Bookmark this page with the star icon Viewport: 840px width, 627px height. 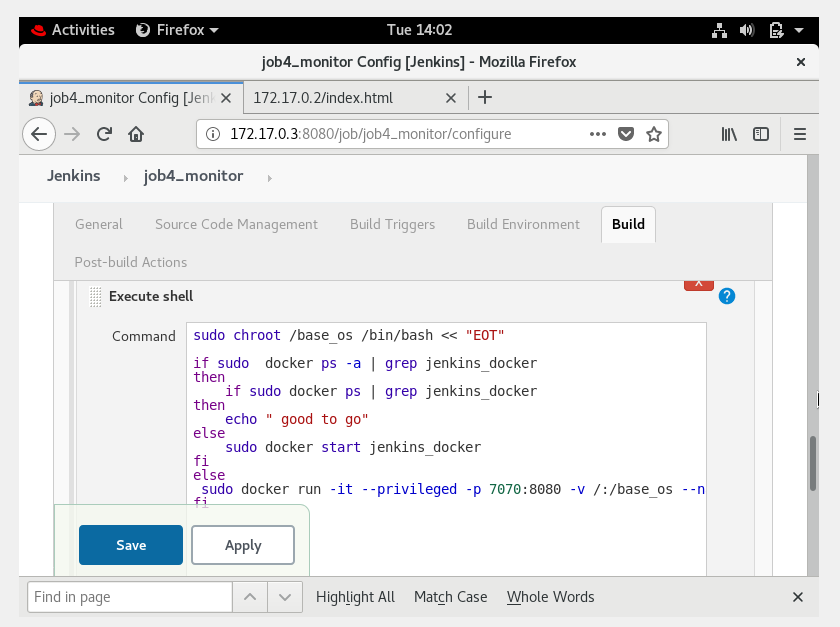pos(654,134)
